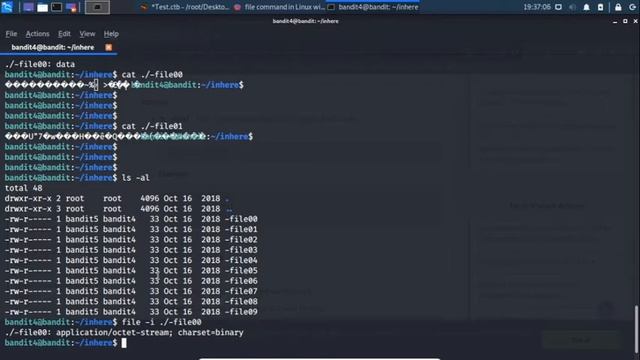
Task: Click the fourth panel launcher with orange badge
Action: tap(71, 7)
